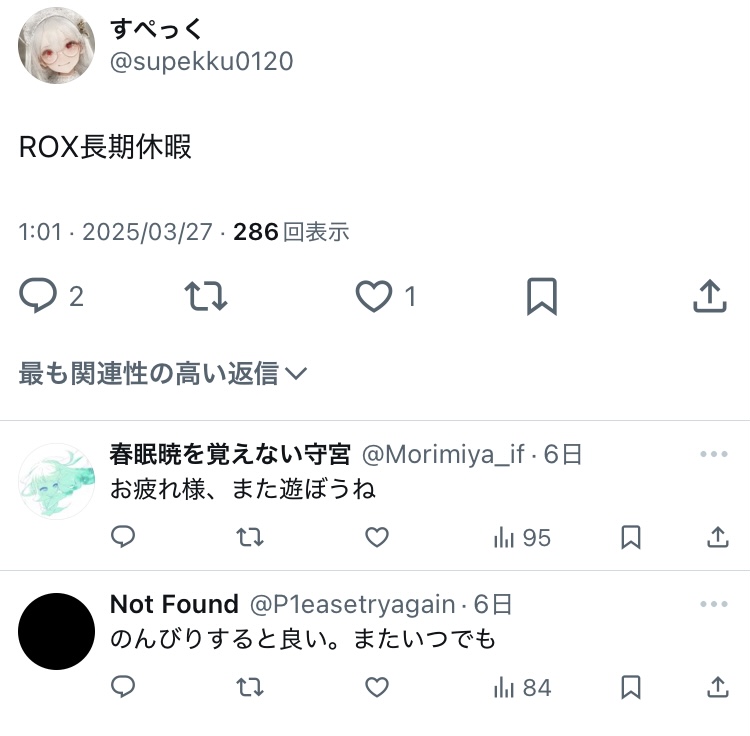Reply to the ROX長期休暇 main post
This screenshot has height=736, width=750.
[x=38, y=296]
